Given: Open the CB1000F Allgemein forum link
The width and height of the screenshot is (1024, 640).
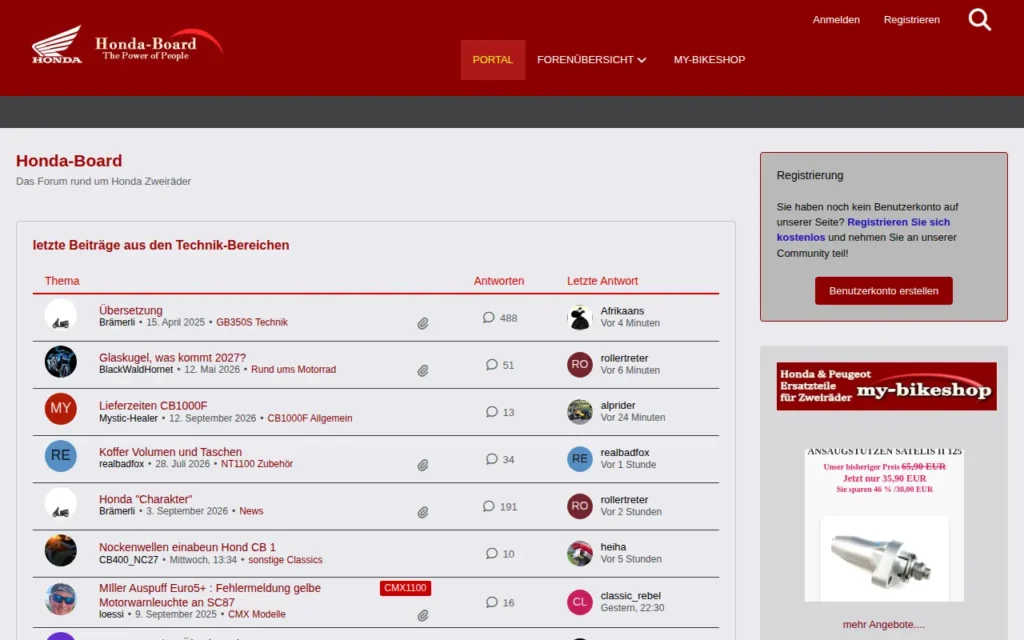Looking at the screenshot, I should [x=310, y=418].
